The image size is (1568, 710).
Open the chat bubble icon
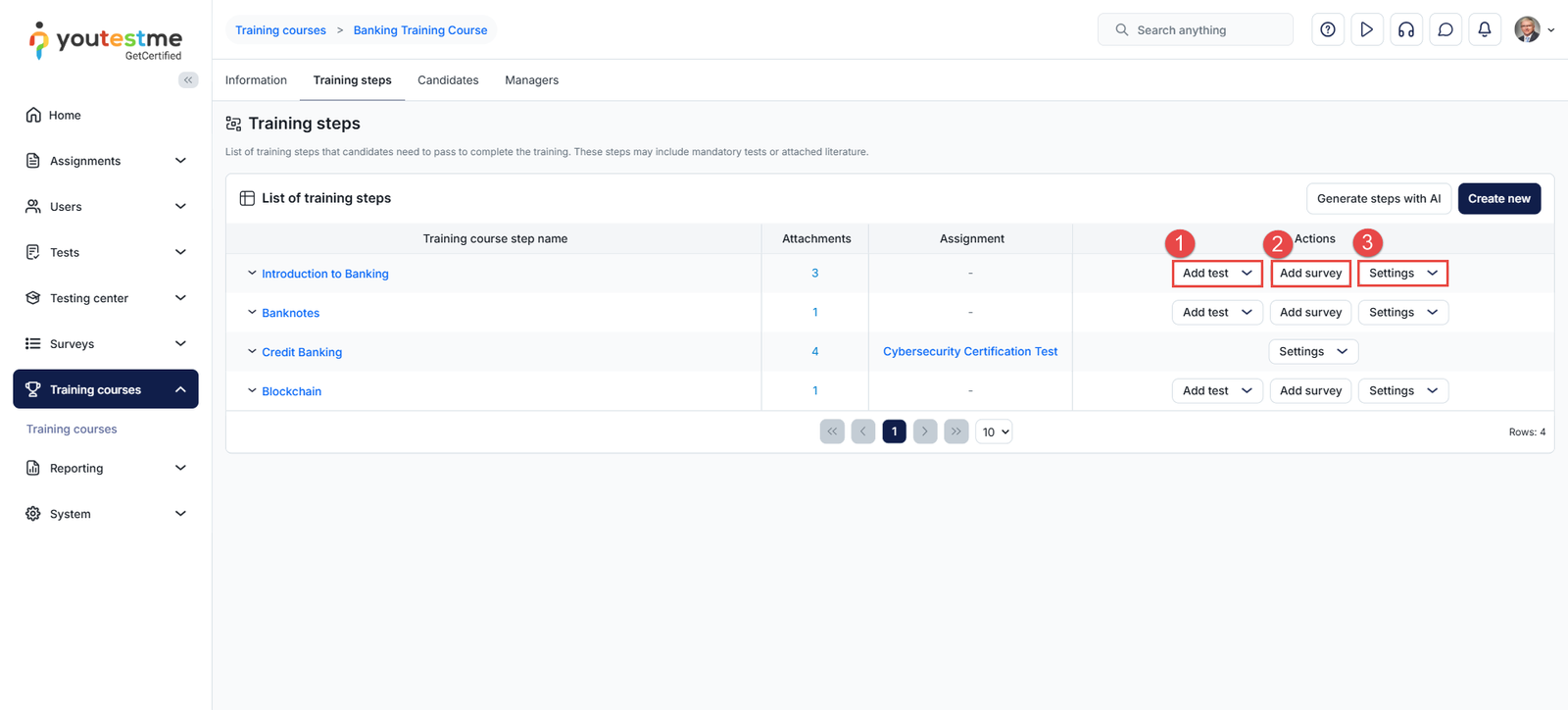pos(1445,30)
